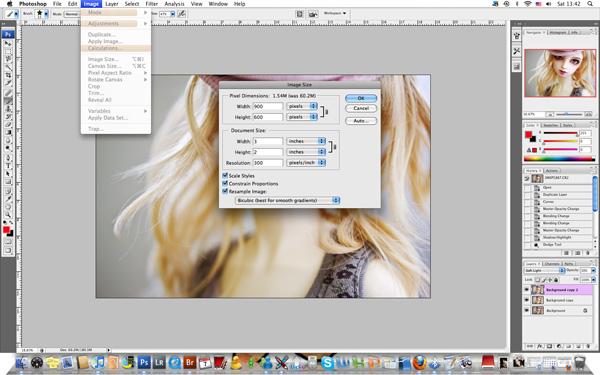The width and height of the screenshot is (600, 375).
Task: Select the Hand tool in the toolbox
Action: (x=8, y=207)
